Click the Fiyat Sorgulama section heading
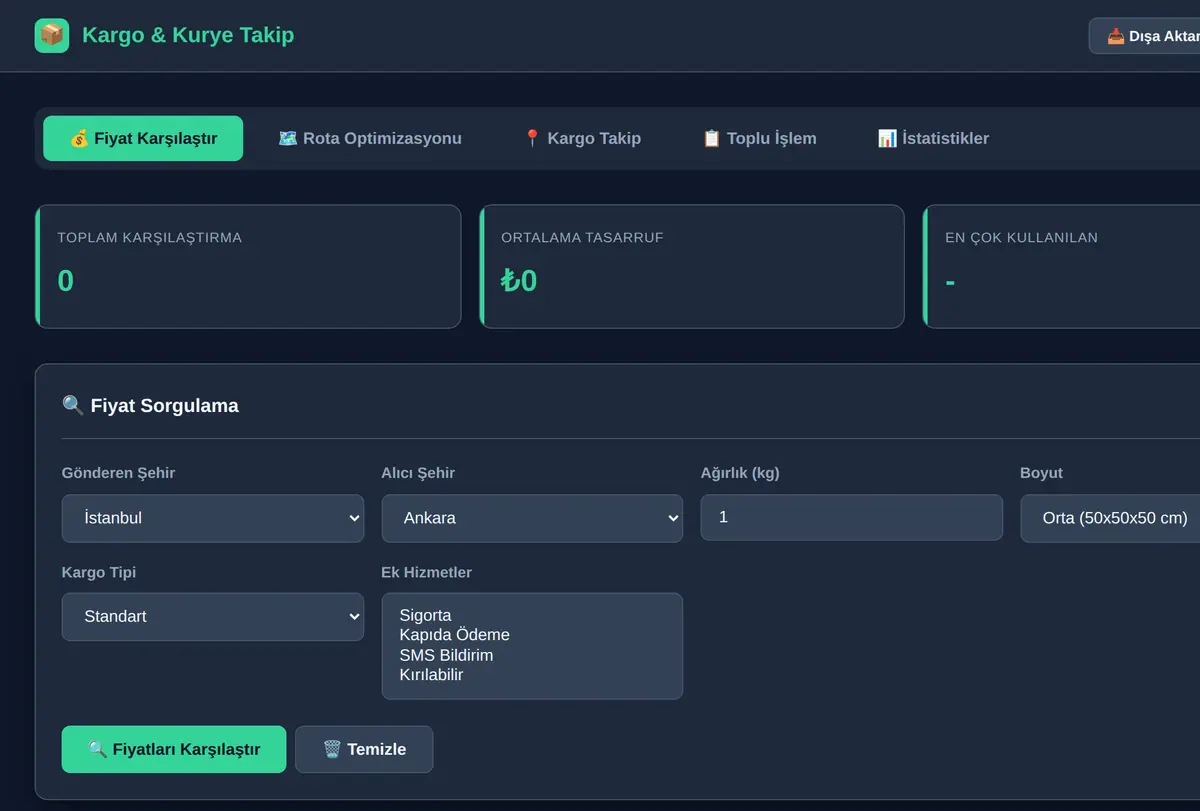This screenshot has height=811, width=1200. (150, 405)
